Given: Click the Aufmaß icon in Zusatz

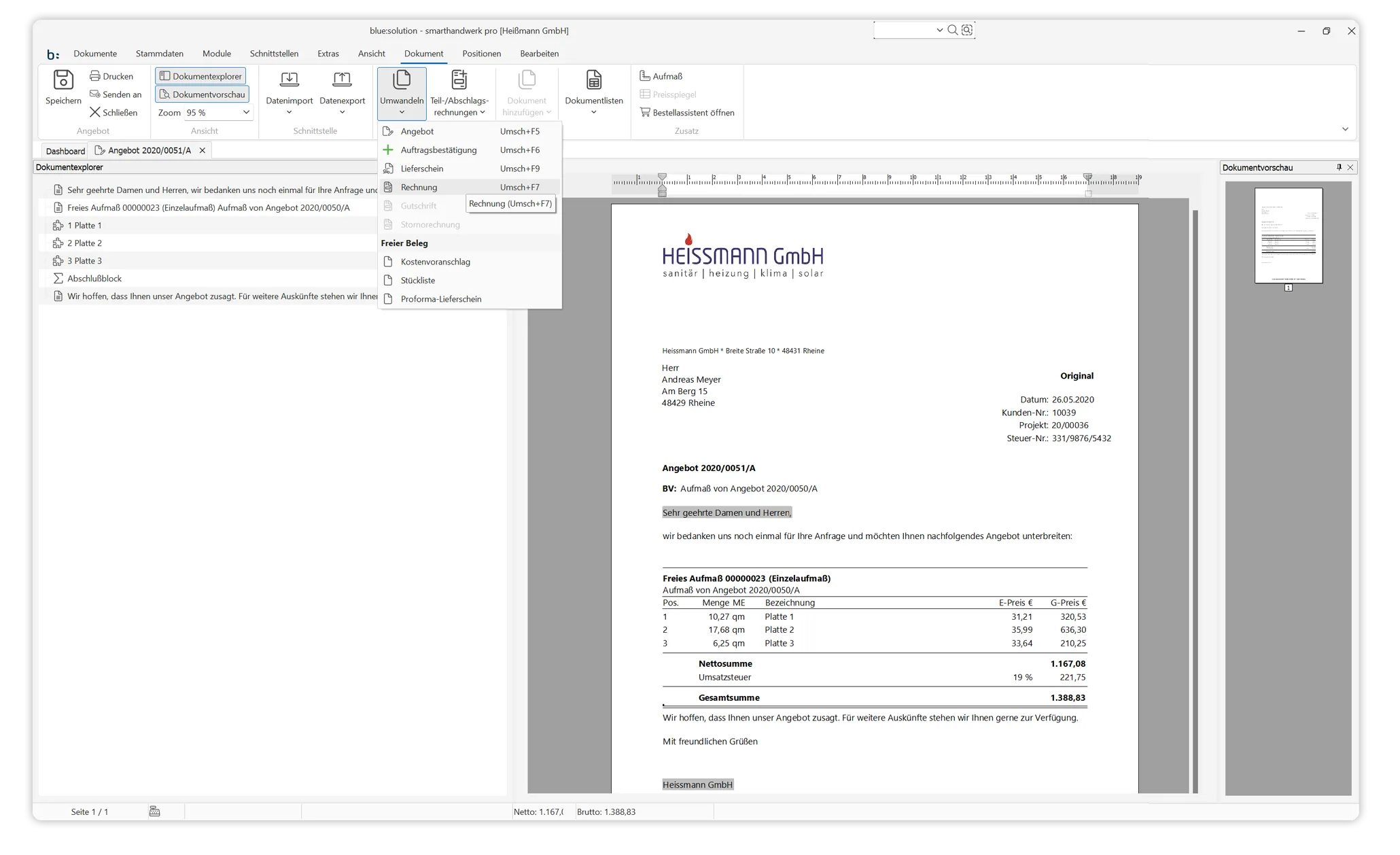Looking at the screenshot, I should click(645, 76).
